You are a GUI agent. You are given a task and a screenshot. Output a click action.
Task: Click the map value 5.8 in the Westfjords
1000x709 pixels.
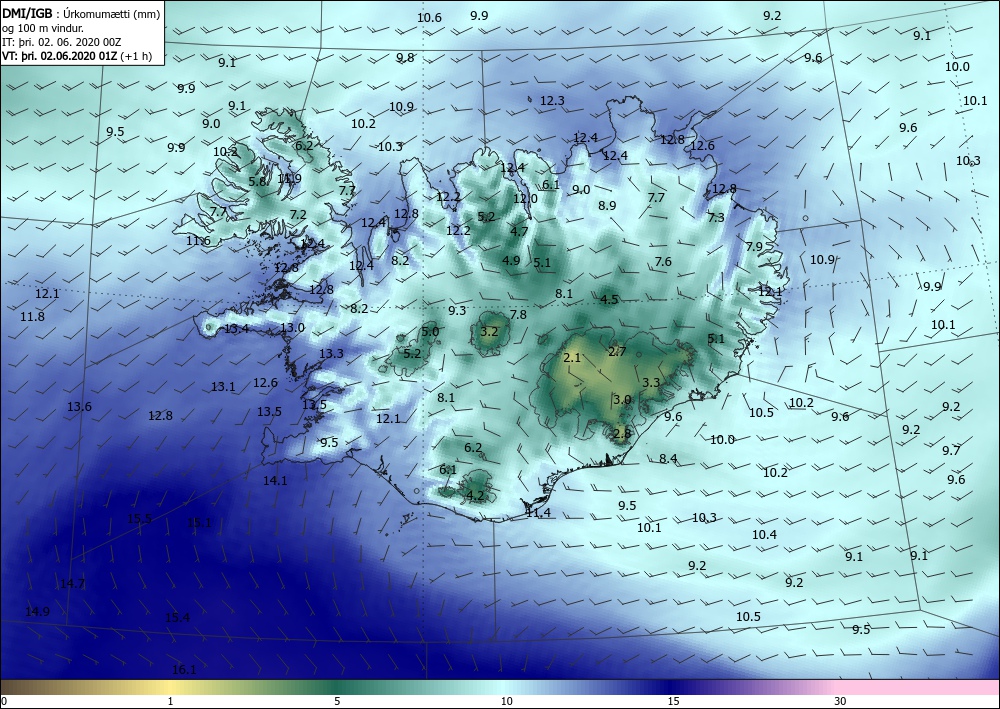[257, 182]
